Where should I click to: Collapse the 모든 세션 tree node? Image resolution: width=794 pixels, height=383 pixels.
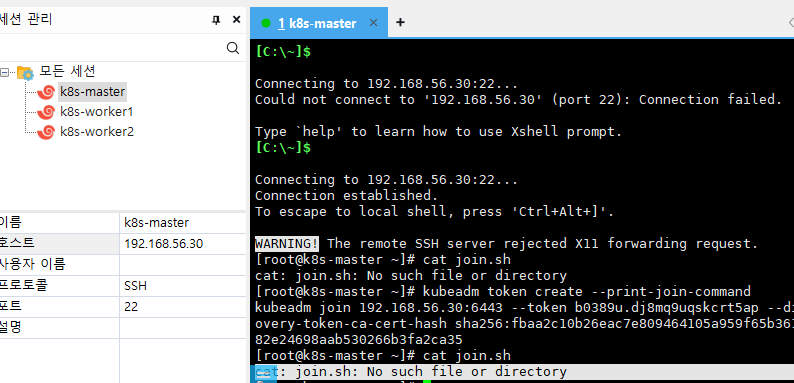pyautogui.click(x=5, y=72)
